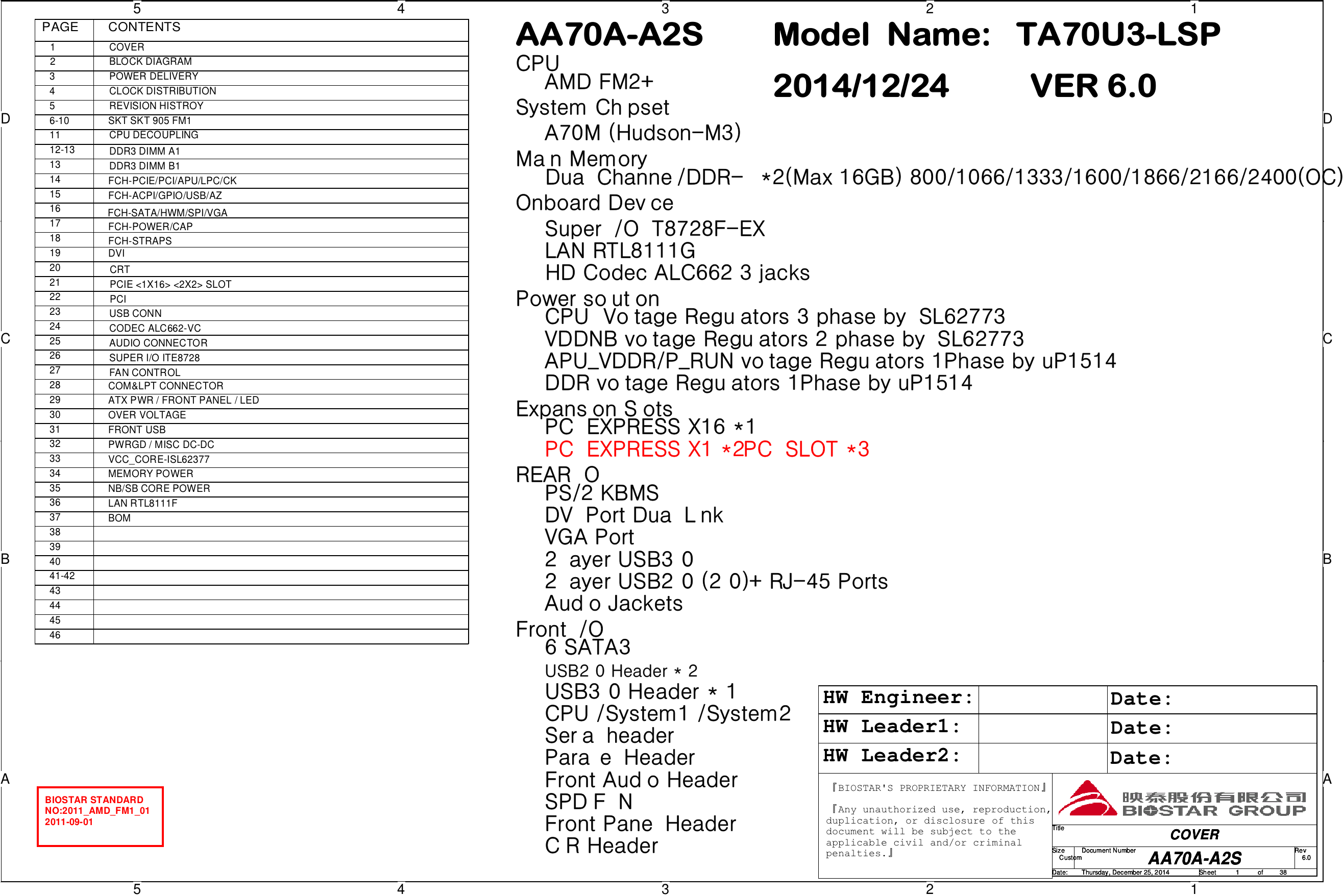Click the CODEC ALC662-VC entry

click(155, 329)
